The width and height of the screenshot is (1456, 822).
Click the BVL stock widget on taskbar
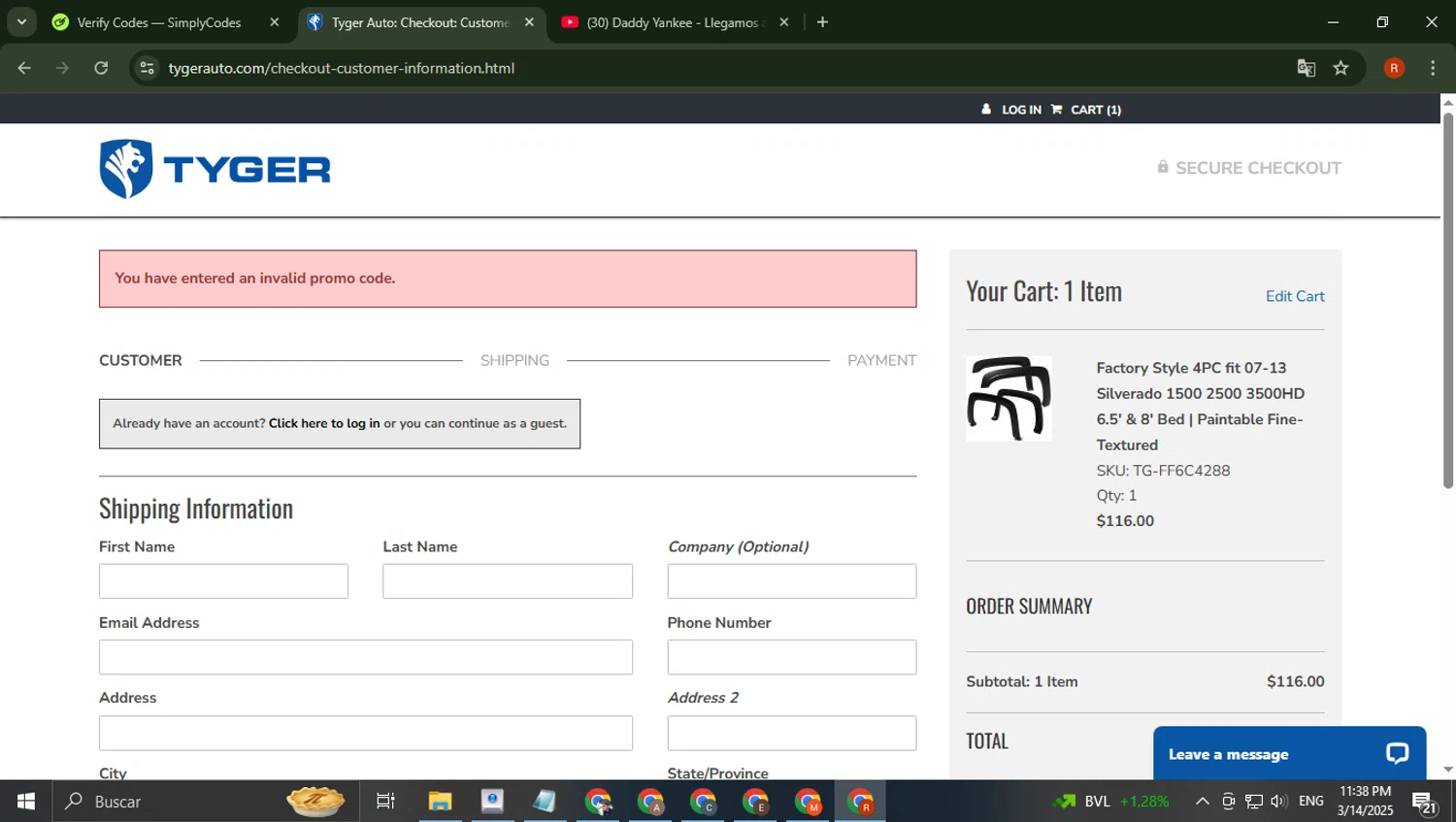click(1111, 802)
